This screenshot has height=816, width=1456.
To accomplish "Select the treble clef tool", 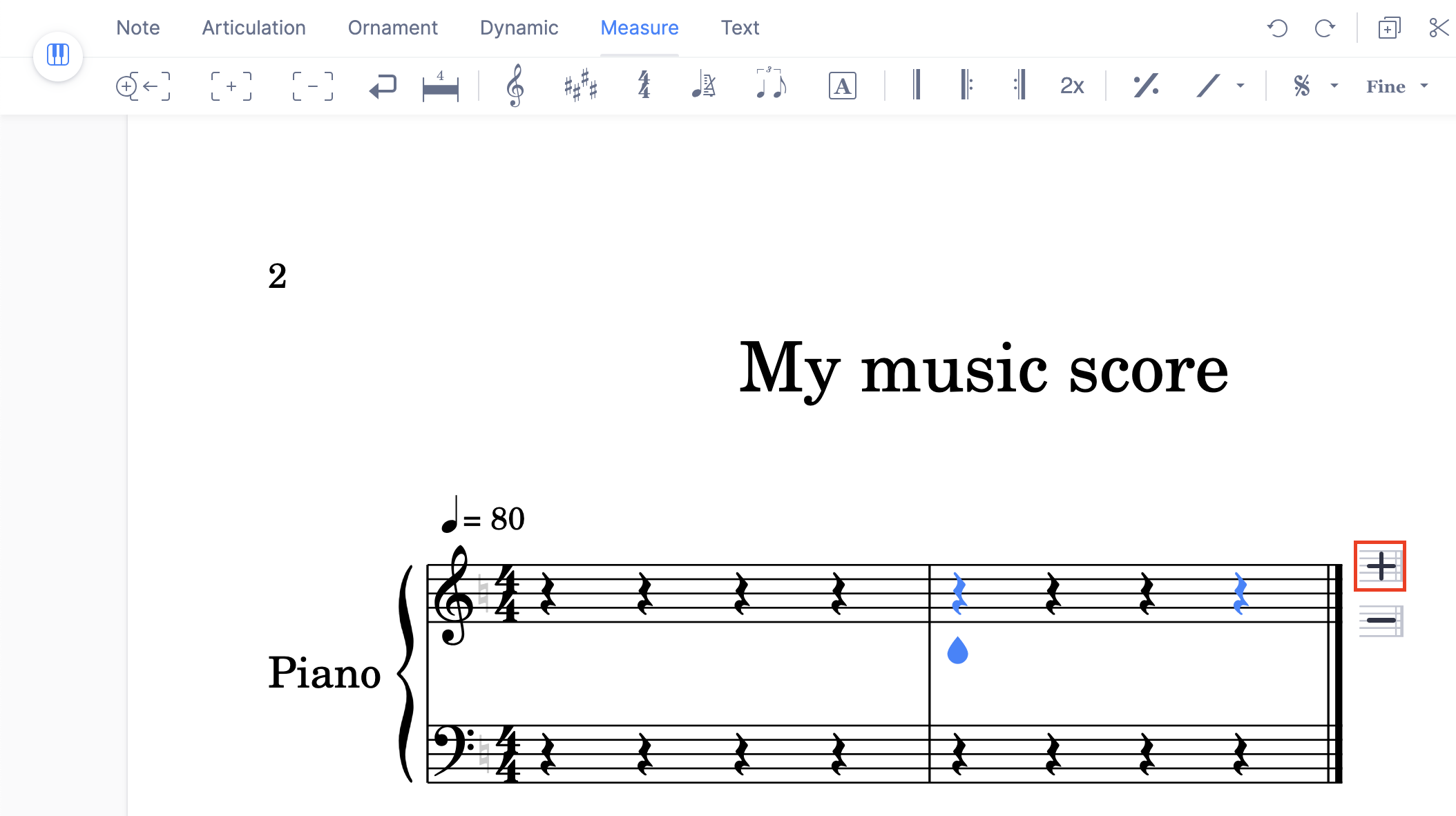I will (515, 86).
